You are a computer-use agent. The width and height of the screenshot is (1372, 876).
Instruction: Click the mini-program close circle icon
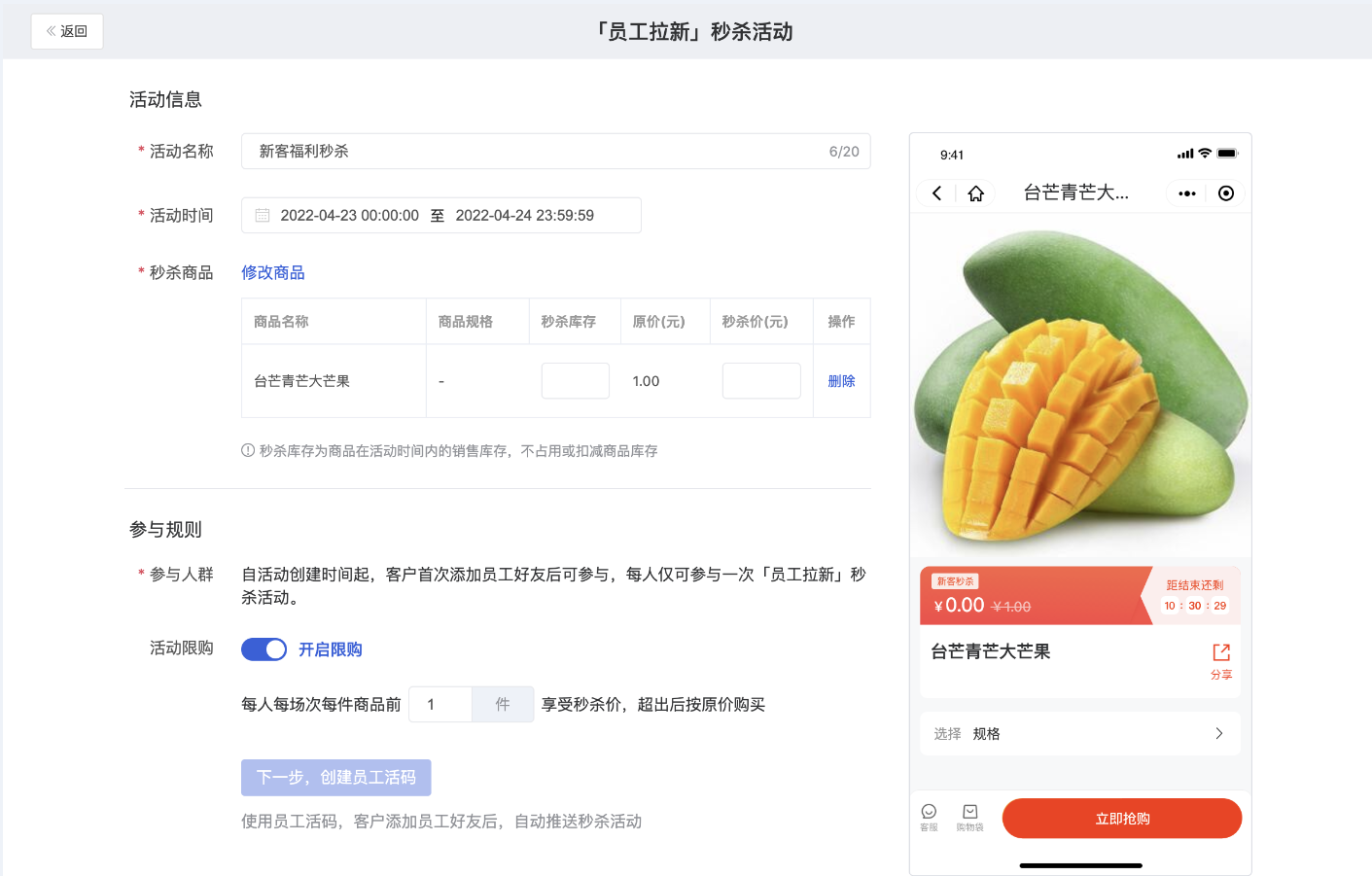point(1226,193)
